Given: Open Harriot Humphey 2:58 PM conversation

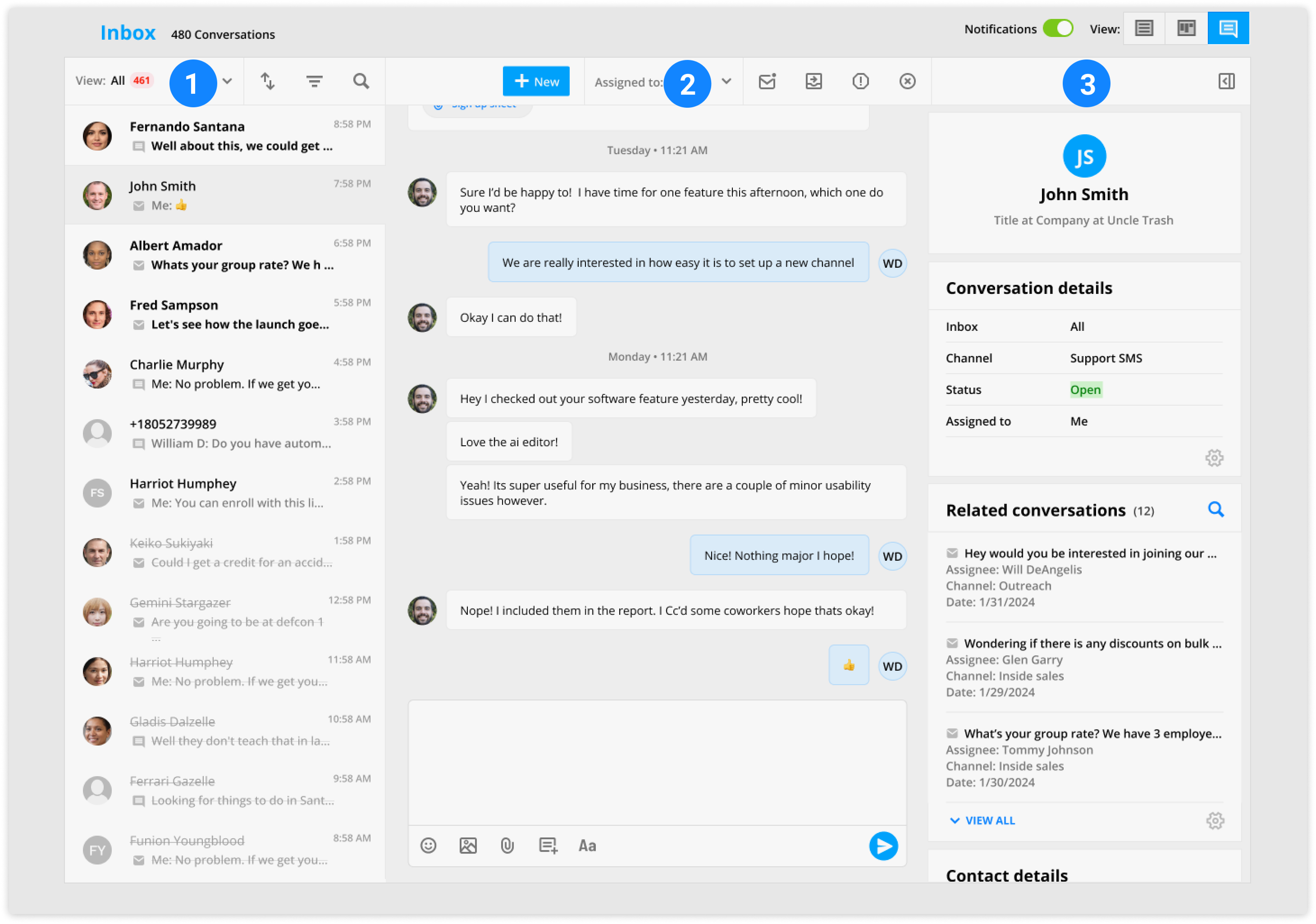Looking at the screenshot, I should [x=225, y=493].
